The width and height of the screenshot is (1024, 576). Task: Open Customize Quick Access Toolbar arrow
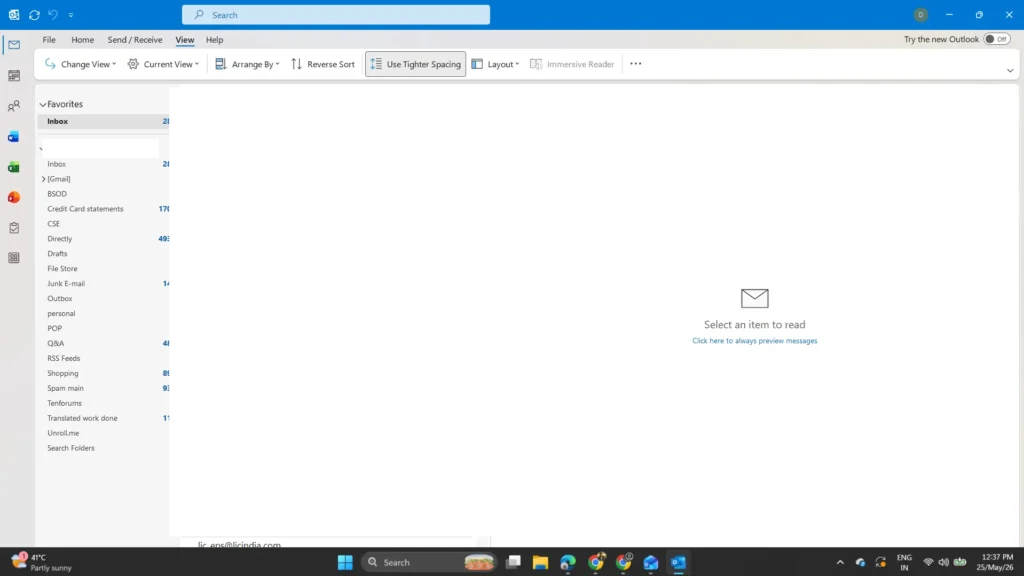(71, 14)
